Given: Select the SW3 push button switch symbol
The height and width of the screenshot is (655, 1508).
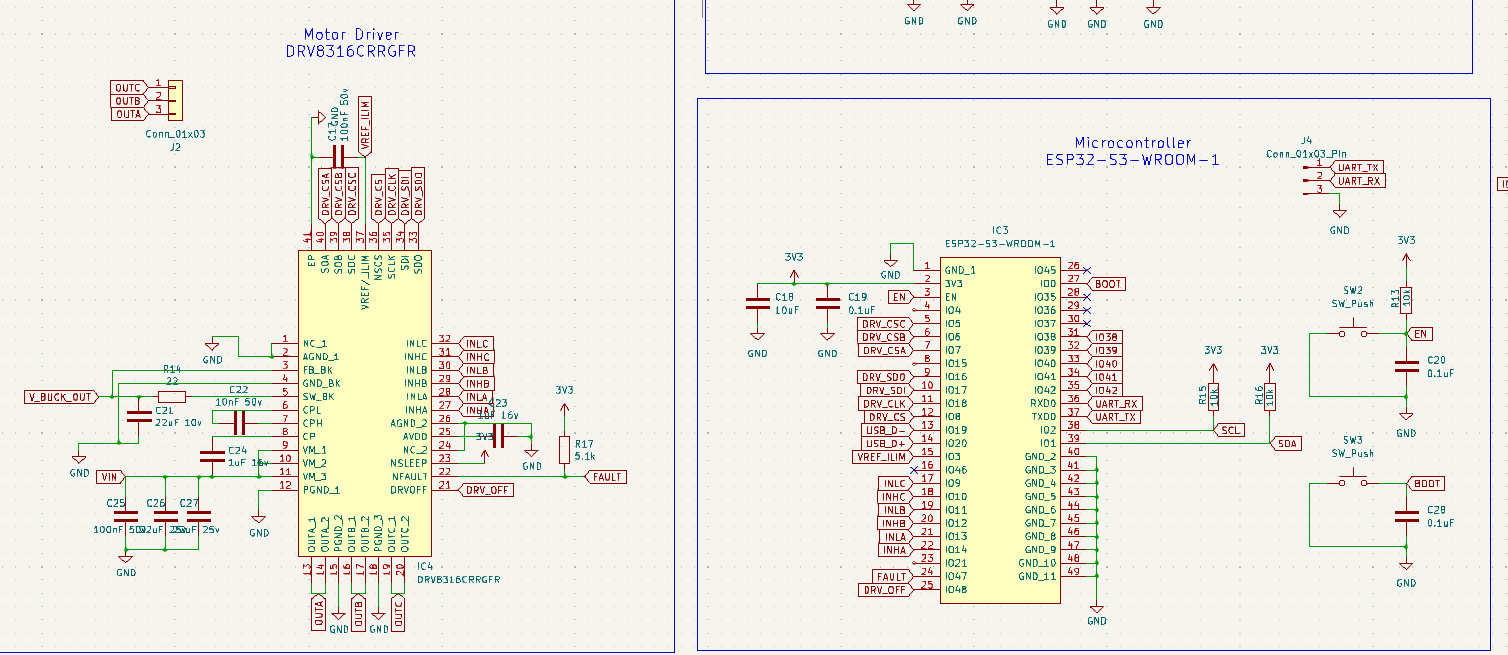Looking at the screenshot, I should 1353,482.
